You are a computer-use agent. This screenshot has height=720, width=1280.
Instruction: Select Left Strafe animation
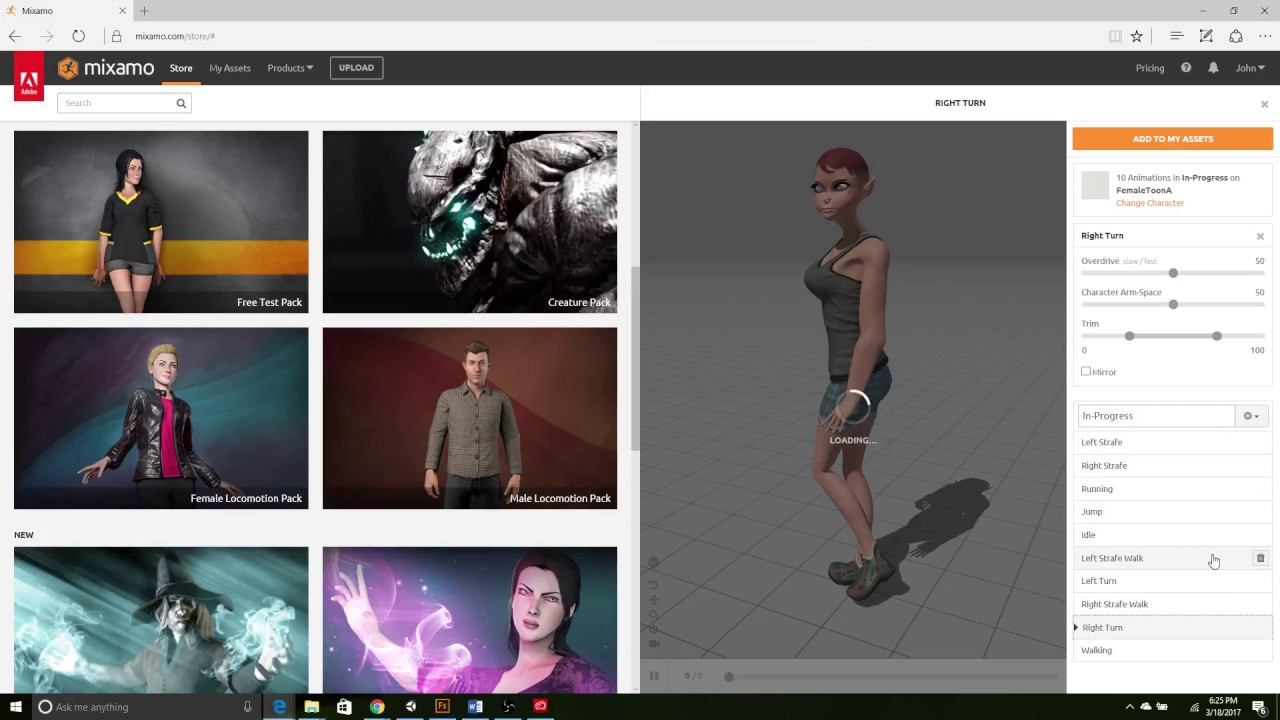pyautogui.click(x=1172, y=442)
